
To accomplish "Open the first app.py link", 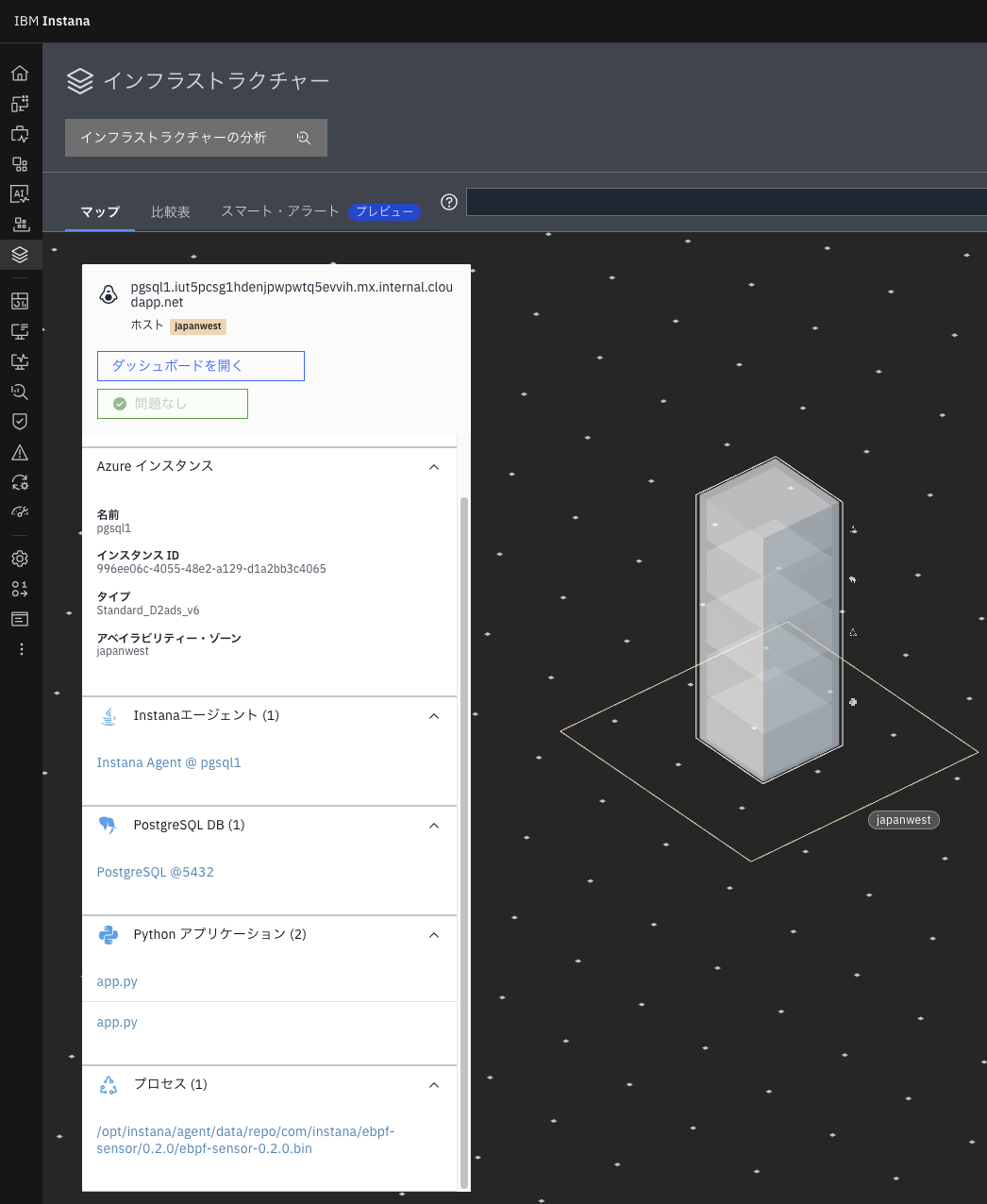I will pos(117,981).
